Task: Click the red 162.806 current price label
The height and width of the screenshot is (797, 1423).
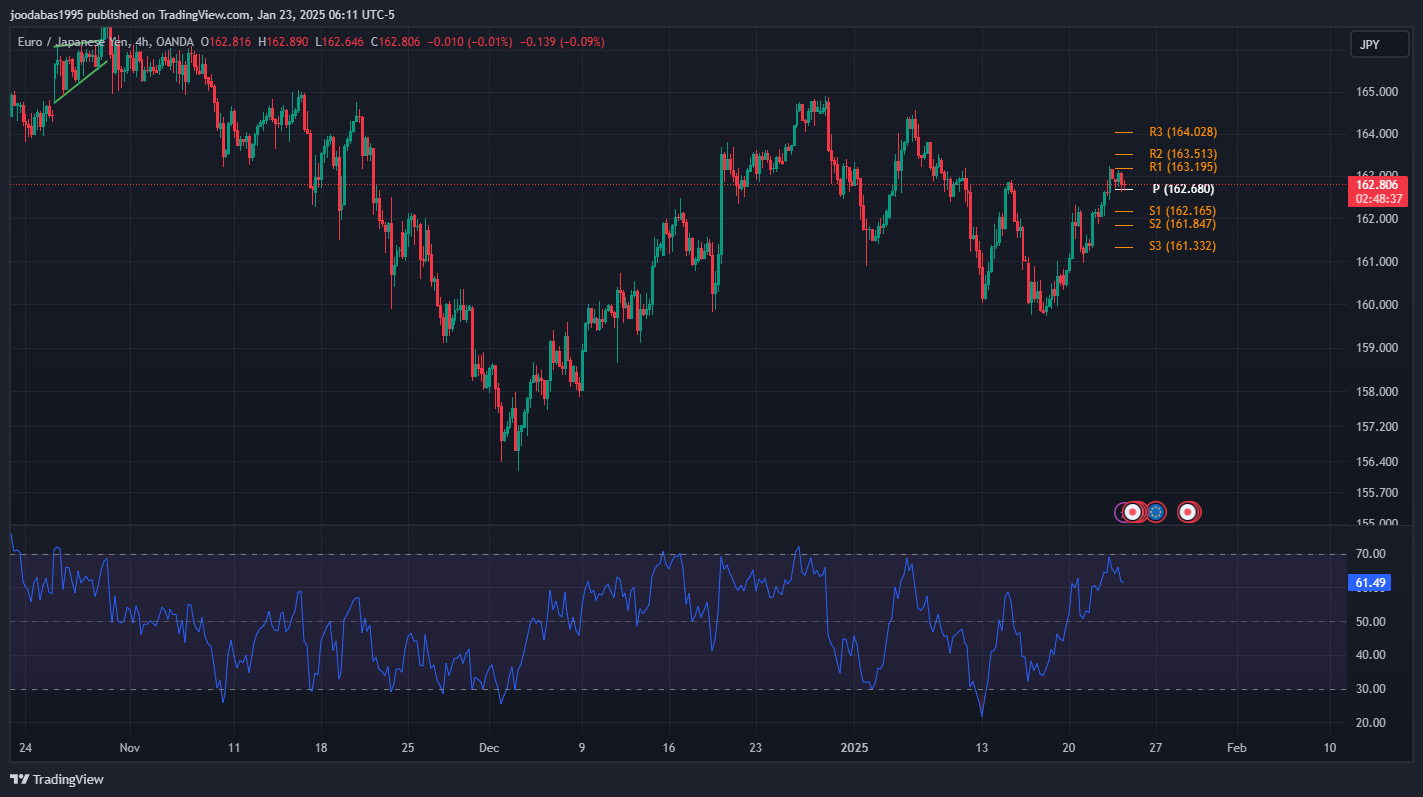Action: [1377, 185]
